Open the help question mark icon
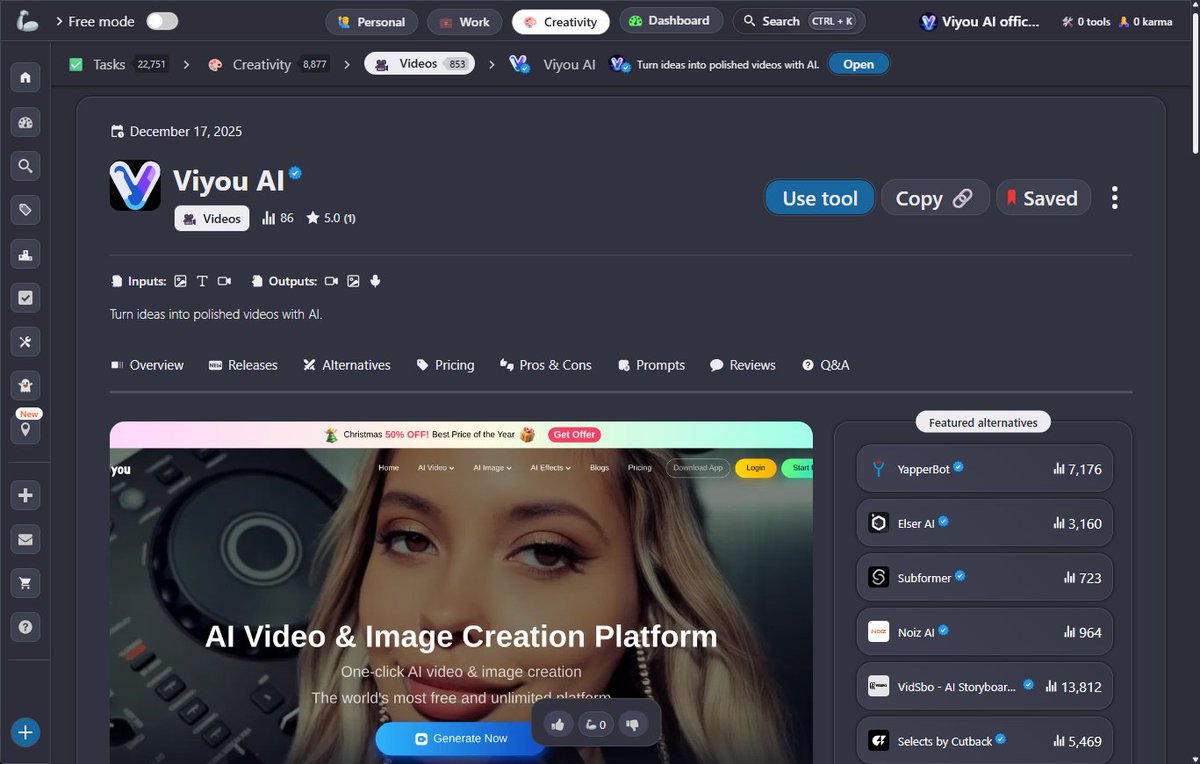 click(x=25, y=627)
